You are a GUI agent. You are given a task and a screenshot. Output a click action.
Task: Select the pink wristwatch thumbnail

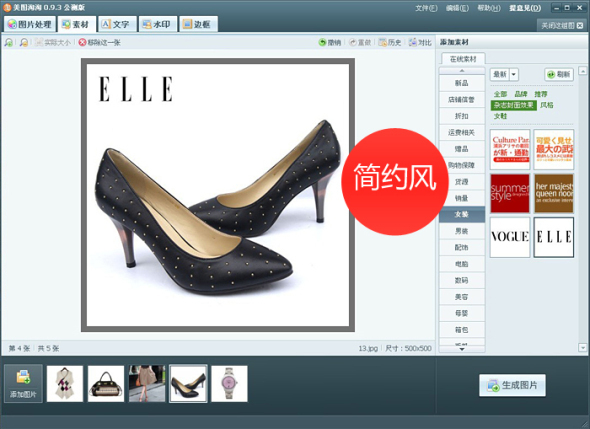click(x=229, y=383)
